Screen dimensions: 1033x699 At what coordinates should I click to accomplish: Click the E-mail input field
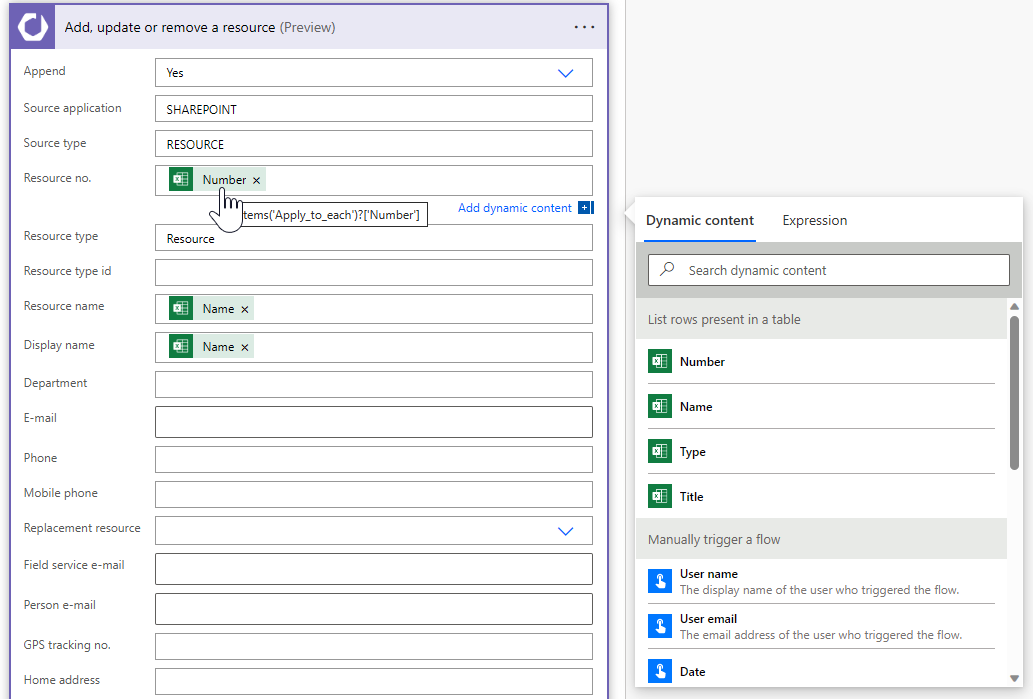[x=373, y=422]
